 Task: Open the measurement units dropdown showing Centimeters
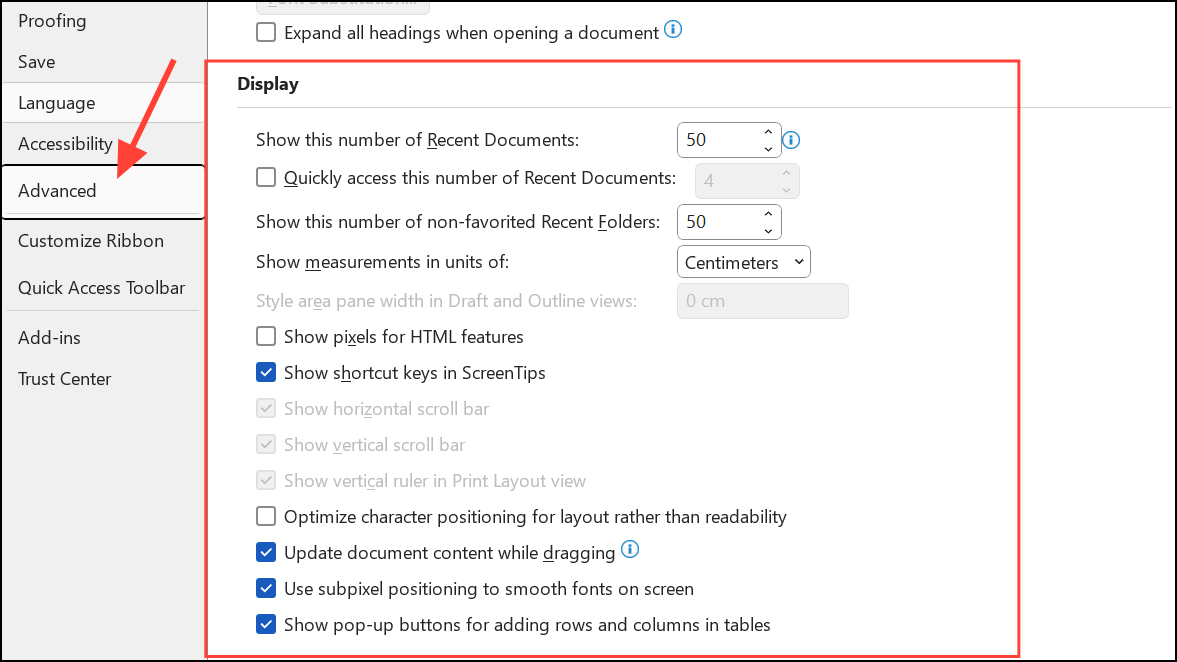pos(743,261)
